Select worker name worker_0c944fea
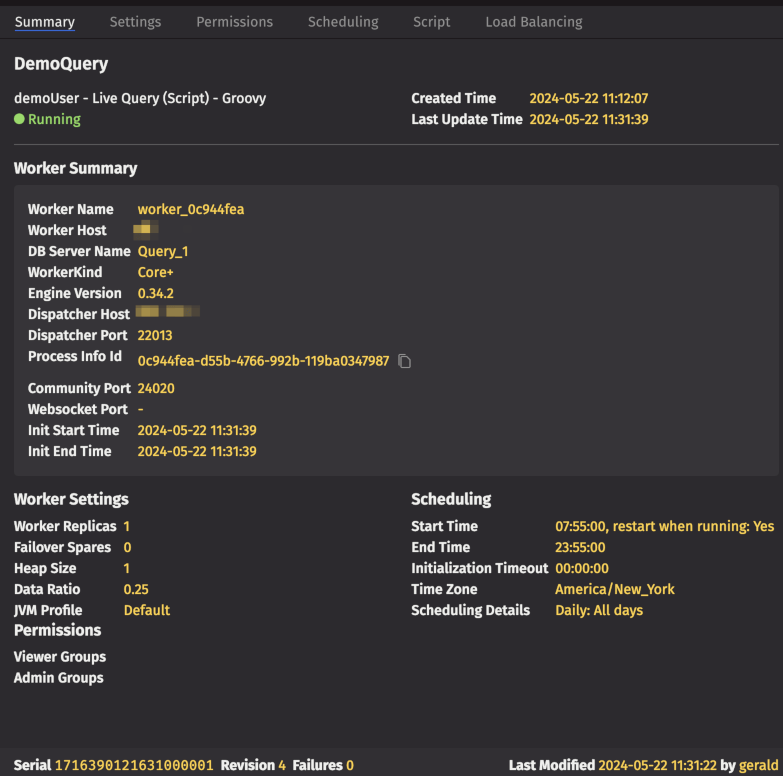 (x=191, y=210)
